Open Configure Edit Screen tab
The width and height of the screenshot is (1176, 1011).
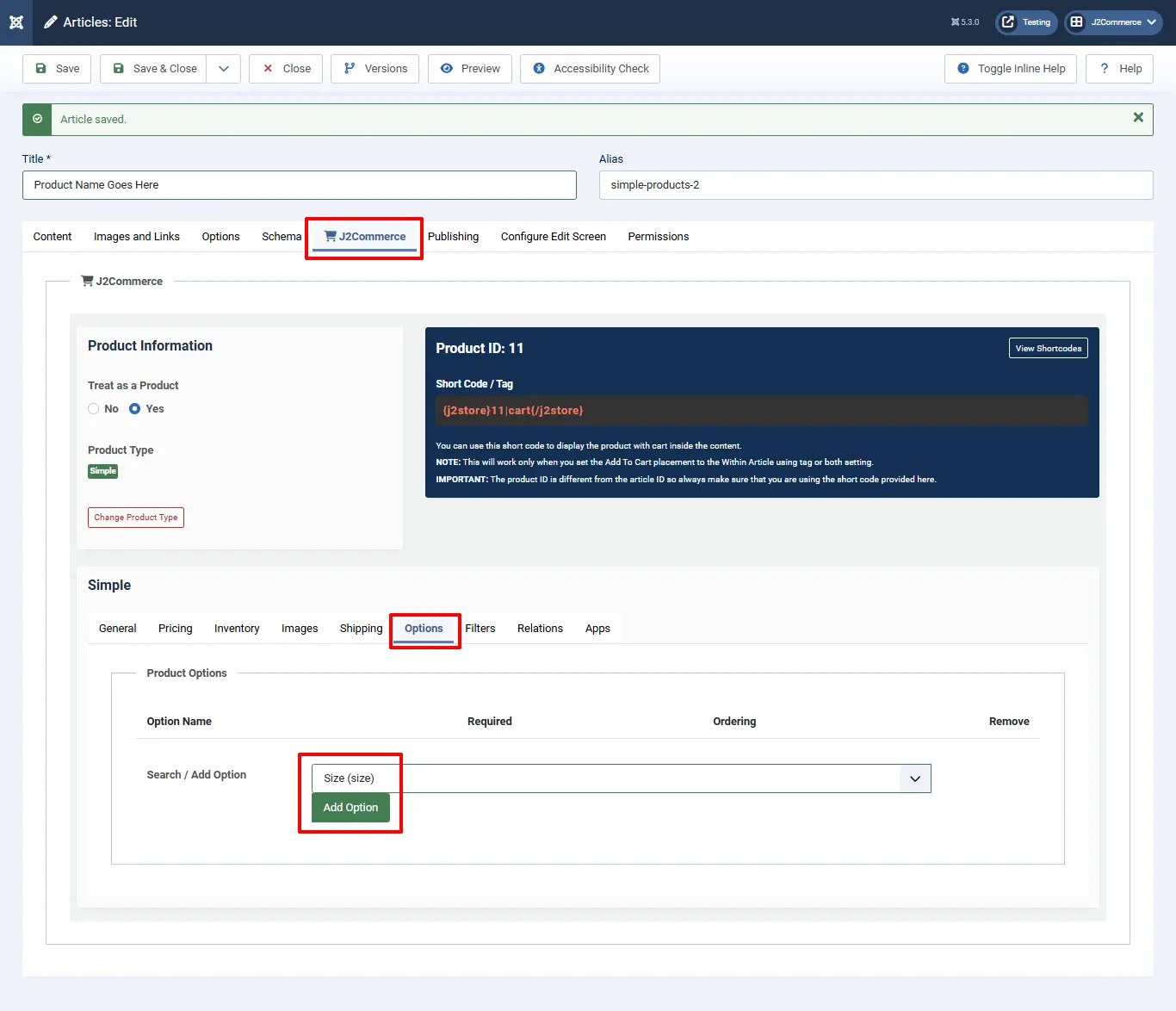[554, 237]
